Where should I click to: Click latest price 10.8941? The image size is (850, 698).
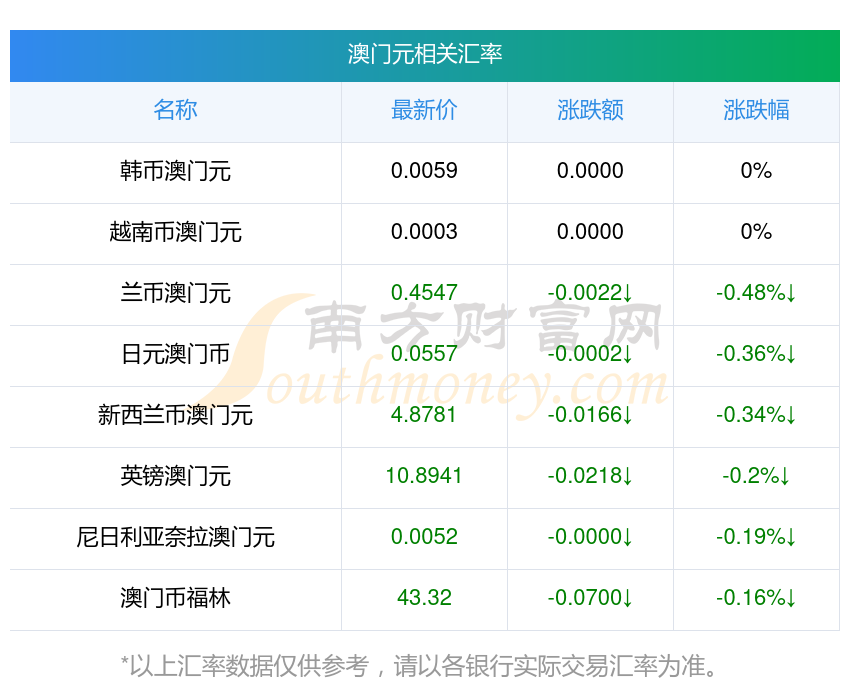(424, 476)
